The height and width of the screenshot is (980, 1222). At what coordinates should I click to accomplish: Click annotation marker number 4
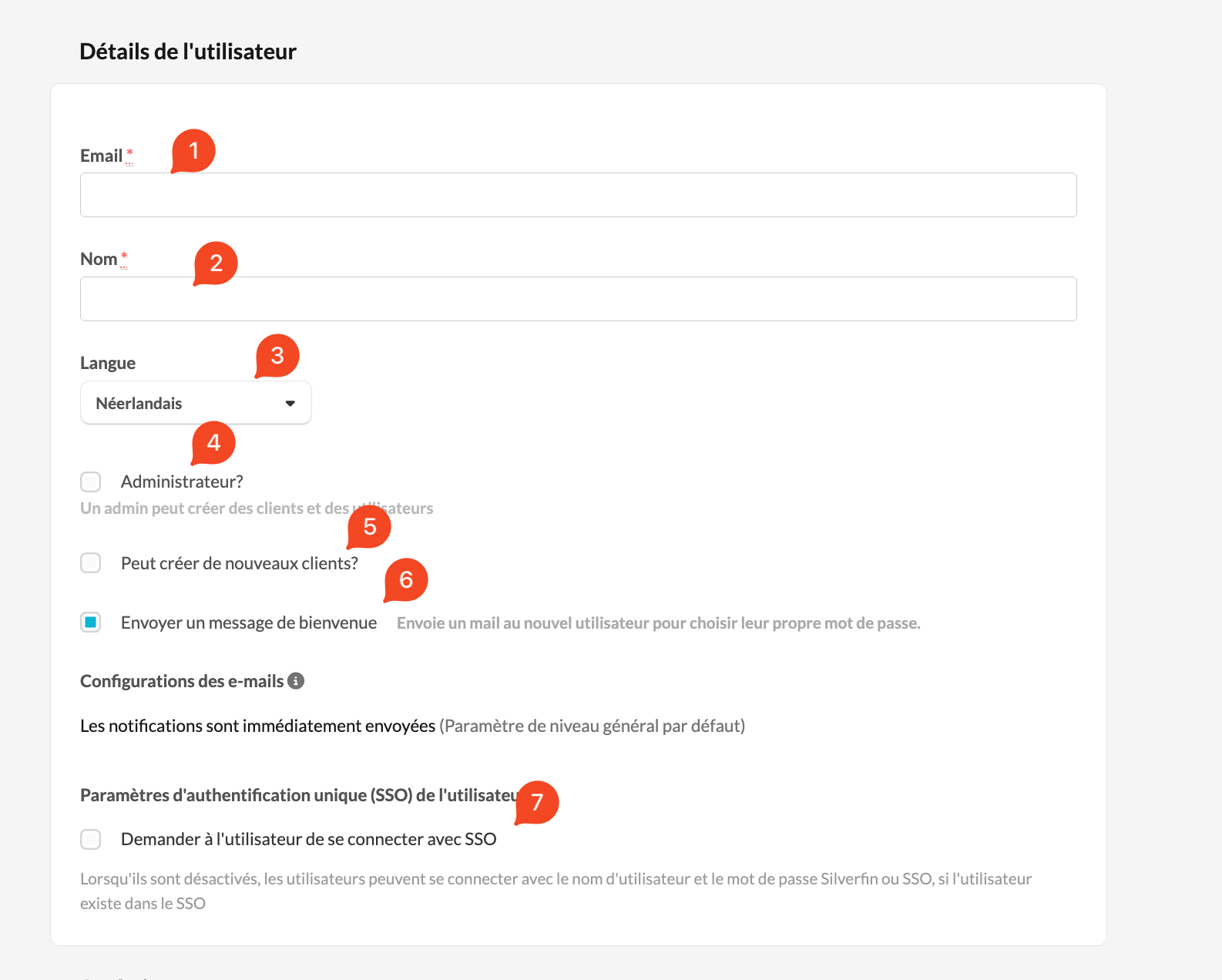tap(213, 443)
